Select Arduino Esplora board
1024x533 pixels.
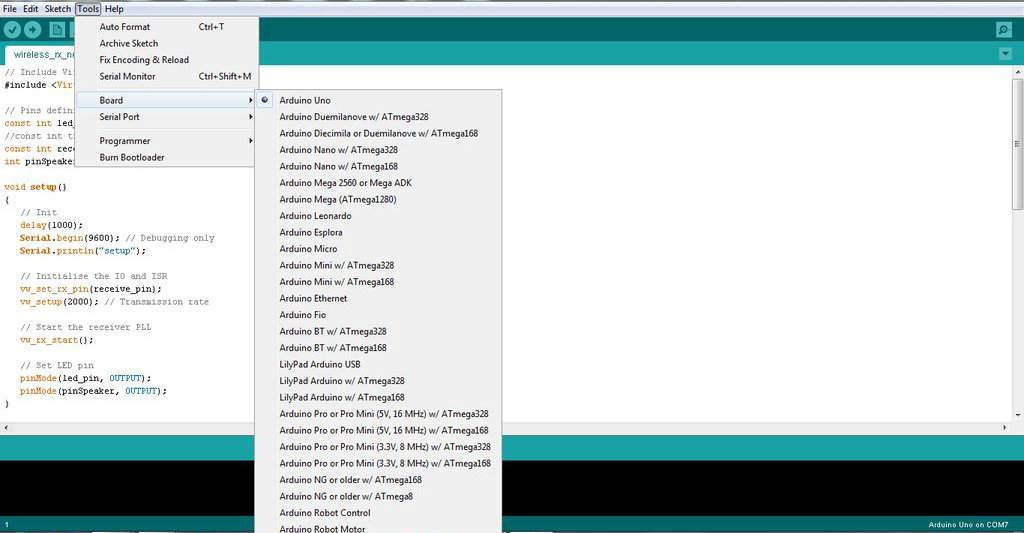pos(378,233)
